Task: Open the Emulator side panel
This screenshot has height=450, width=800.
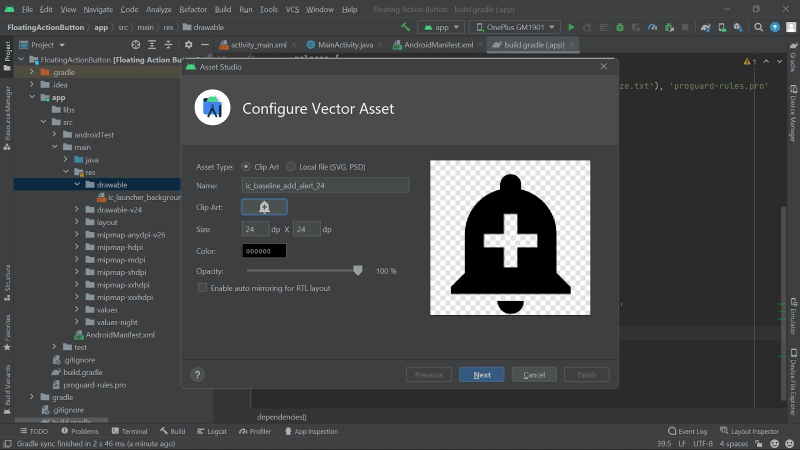Action: pyautogui.click(x=793, y=316)
